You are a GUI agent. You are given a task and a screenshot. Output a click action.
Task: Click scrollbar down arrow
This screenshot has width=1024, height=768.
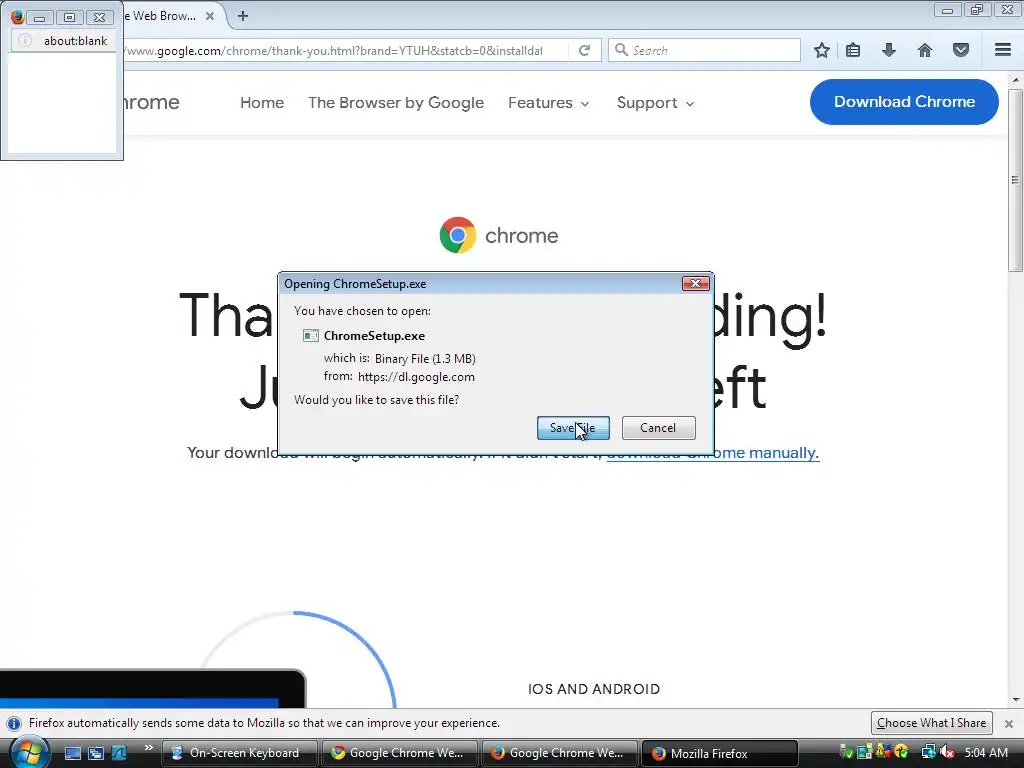click(1015, 699)
